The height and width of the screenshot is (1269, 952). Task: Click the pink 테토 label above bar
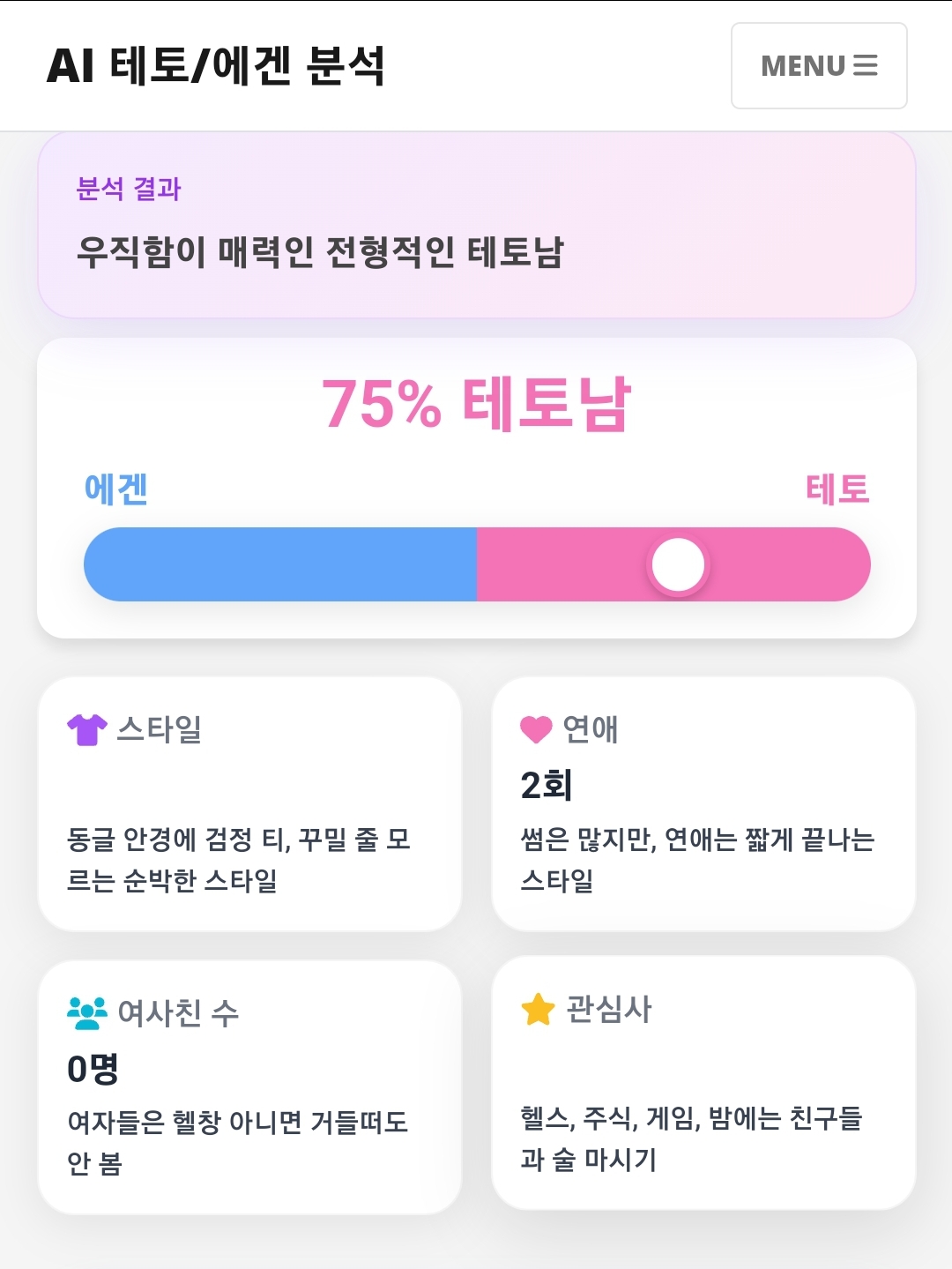pos(838,489)
